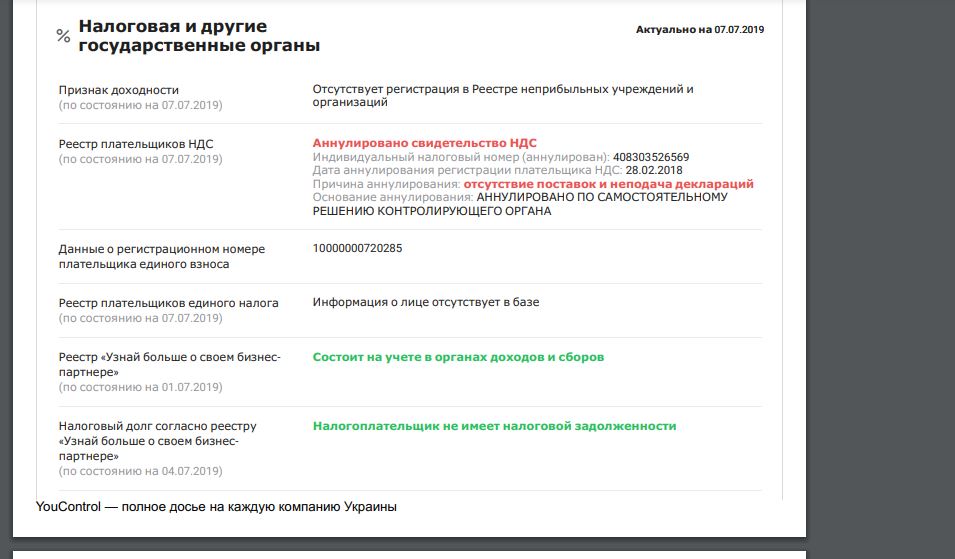955x559 pixels.
Task: Click the label 'Данные о регистрационном номере'
Action: [x=161, y=249]
